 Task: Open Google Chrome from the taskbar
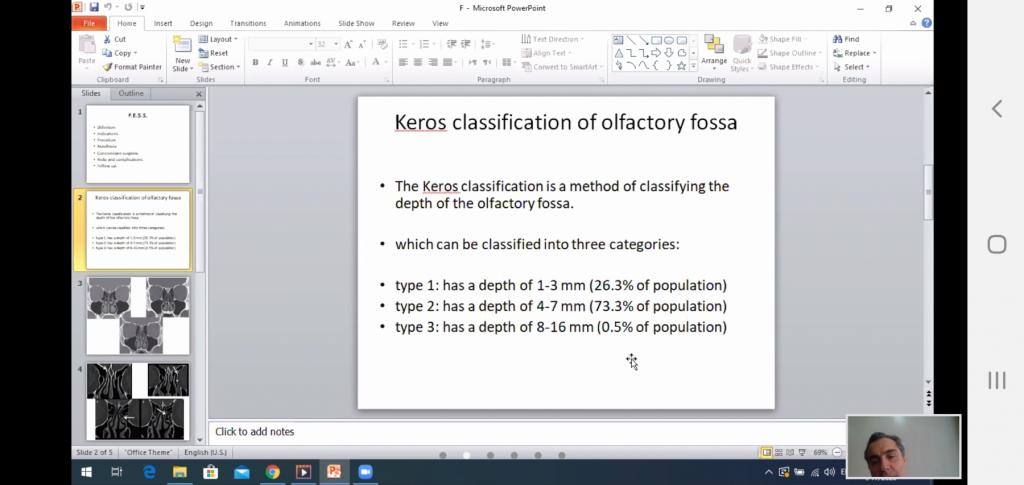point(272,472)
